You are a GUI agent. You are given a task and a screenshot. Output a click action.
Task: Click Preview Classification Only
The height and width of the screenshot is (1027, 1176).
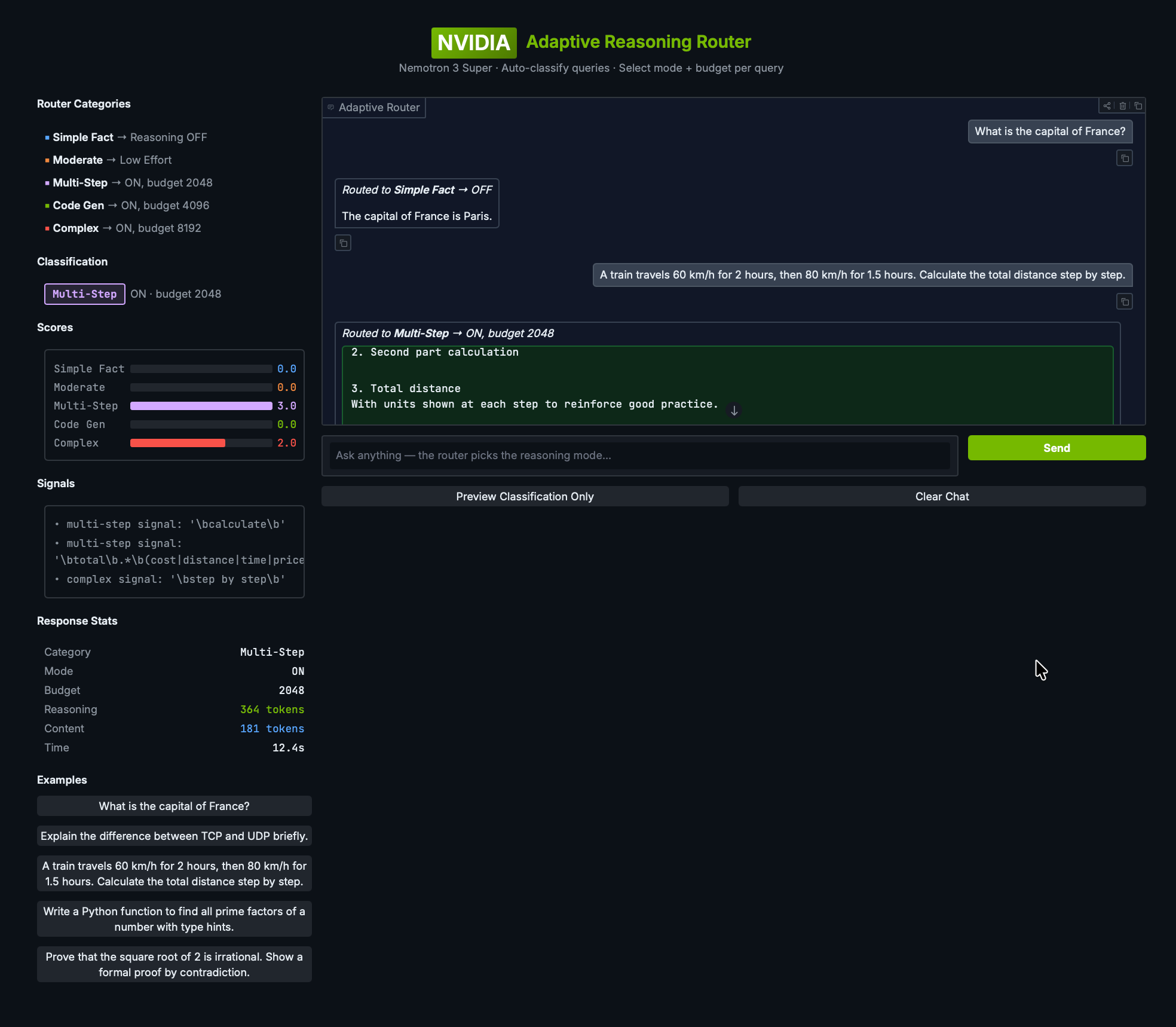[x=525, y=496]
